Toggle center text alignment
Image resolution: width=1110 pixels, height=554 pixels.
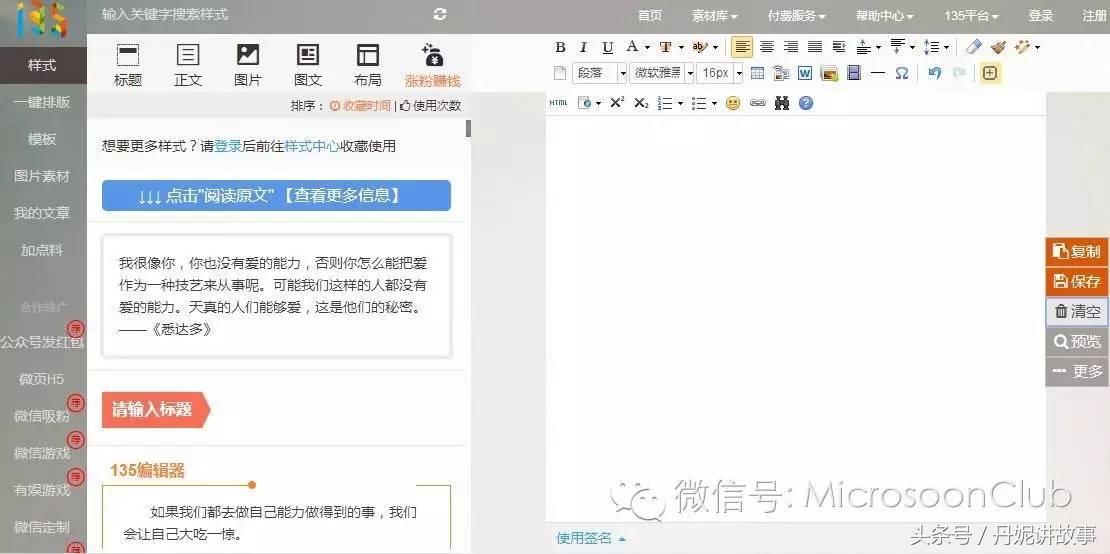tap(767, 47)
